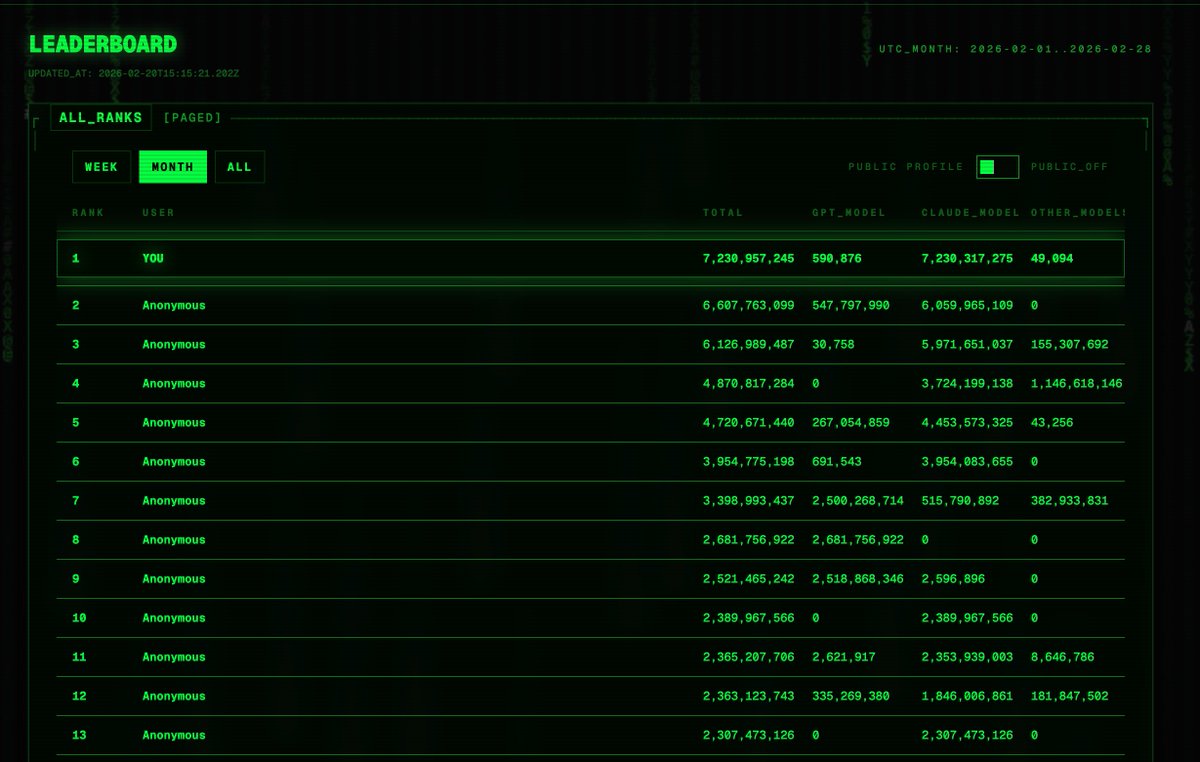The width and height of the screenshot is (1200, 762).
Task: Toggle the public profile switch
Action: coord(997,167)
